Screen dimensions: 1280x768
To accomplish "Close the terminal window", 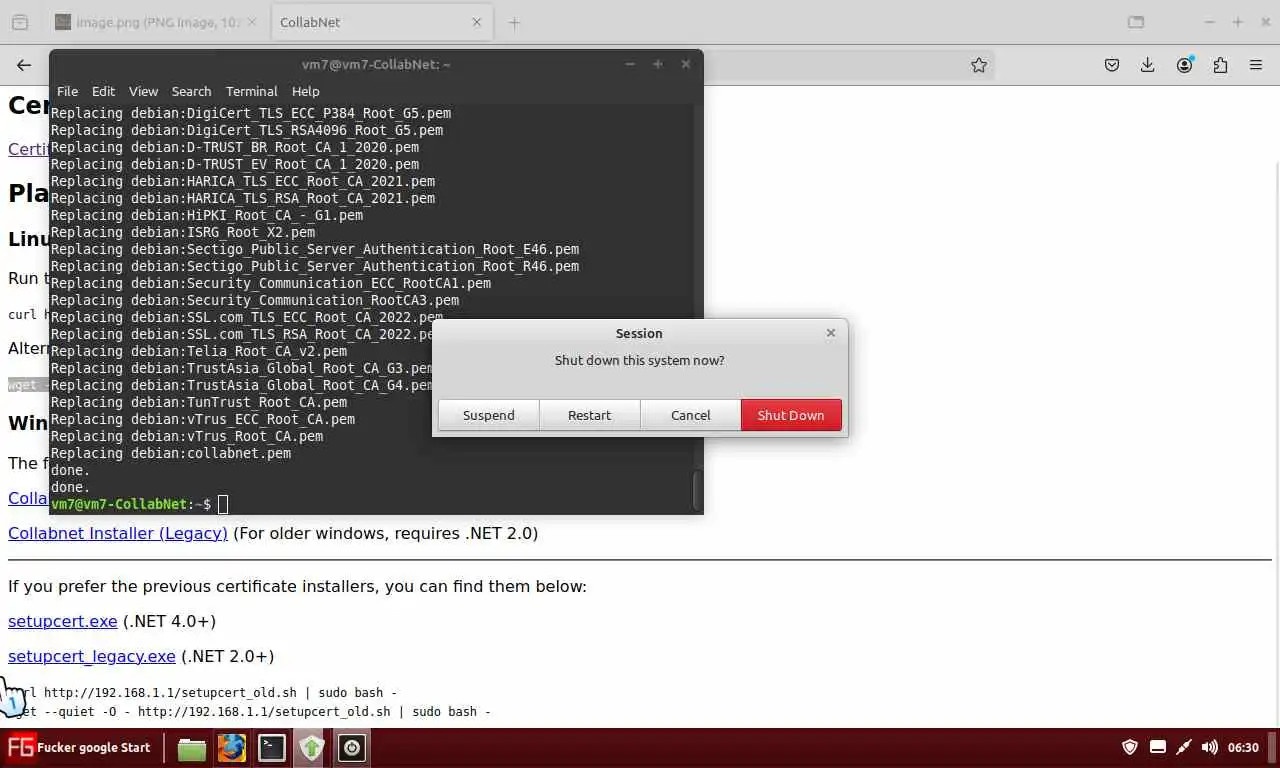I will pyautogui.click(x=686, y=64).
